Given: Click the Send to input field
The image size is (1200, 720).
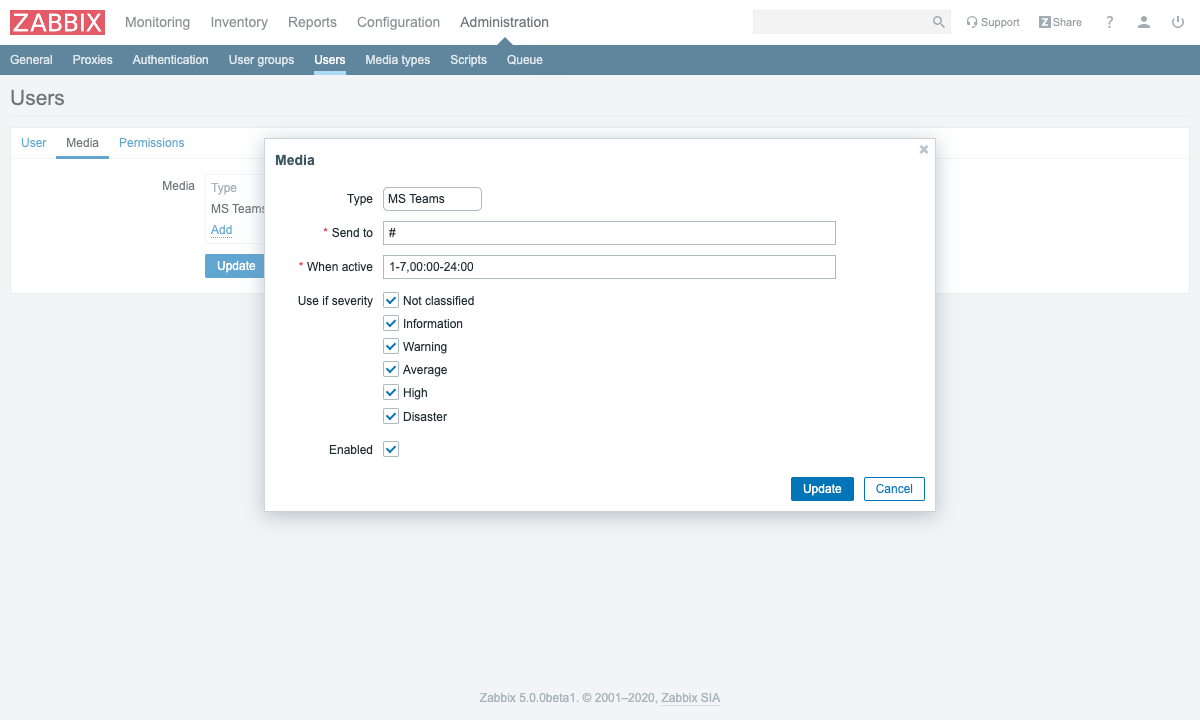Looking at the screenshot, I should [609, 233].
